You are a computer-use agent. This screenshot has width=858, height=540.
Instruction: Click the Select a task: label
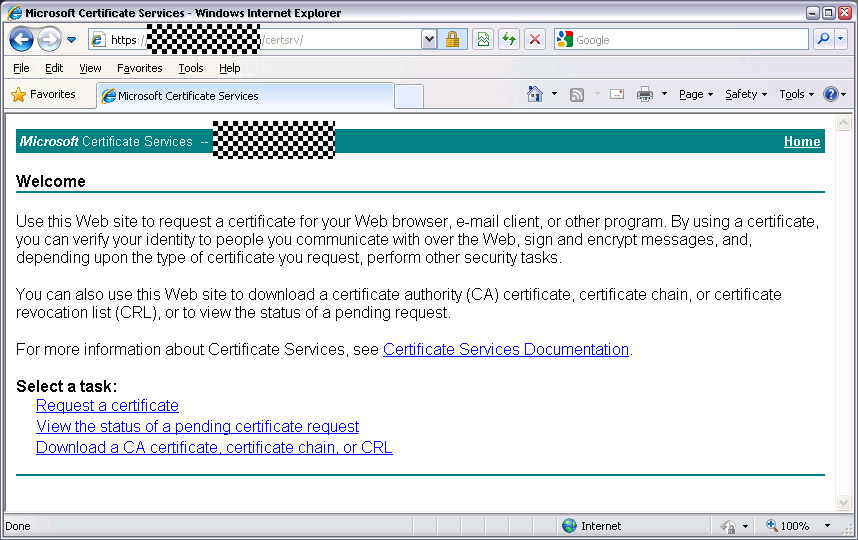66,386
